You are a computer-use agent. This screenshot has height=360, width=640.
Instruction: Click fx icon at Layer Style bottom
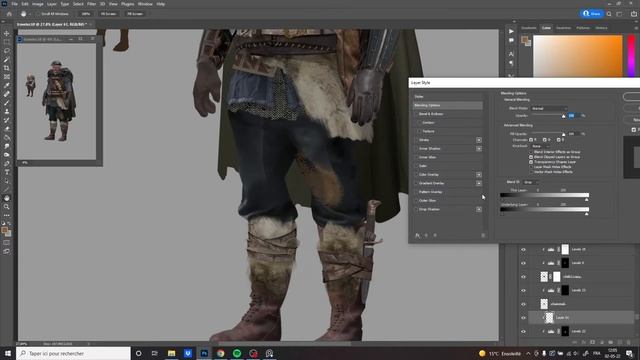coord(417,236)
